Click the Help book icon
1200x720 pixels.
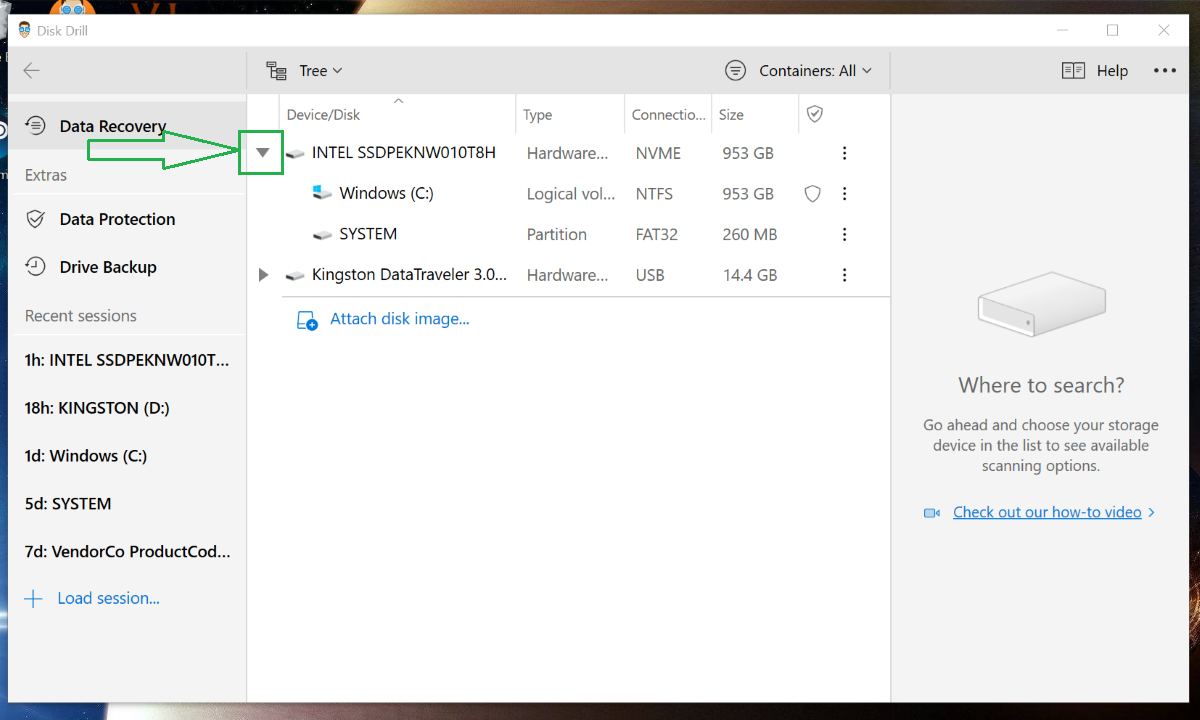pos(1073,71)
